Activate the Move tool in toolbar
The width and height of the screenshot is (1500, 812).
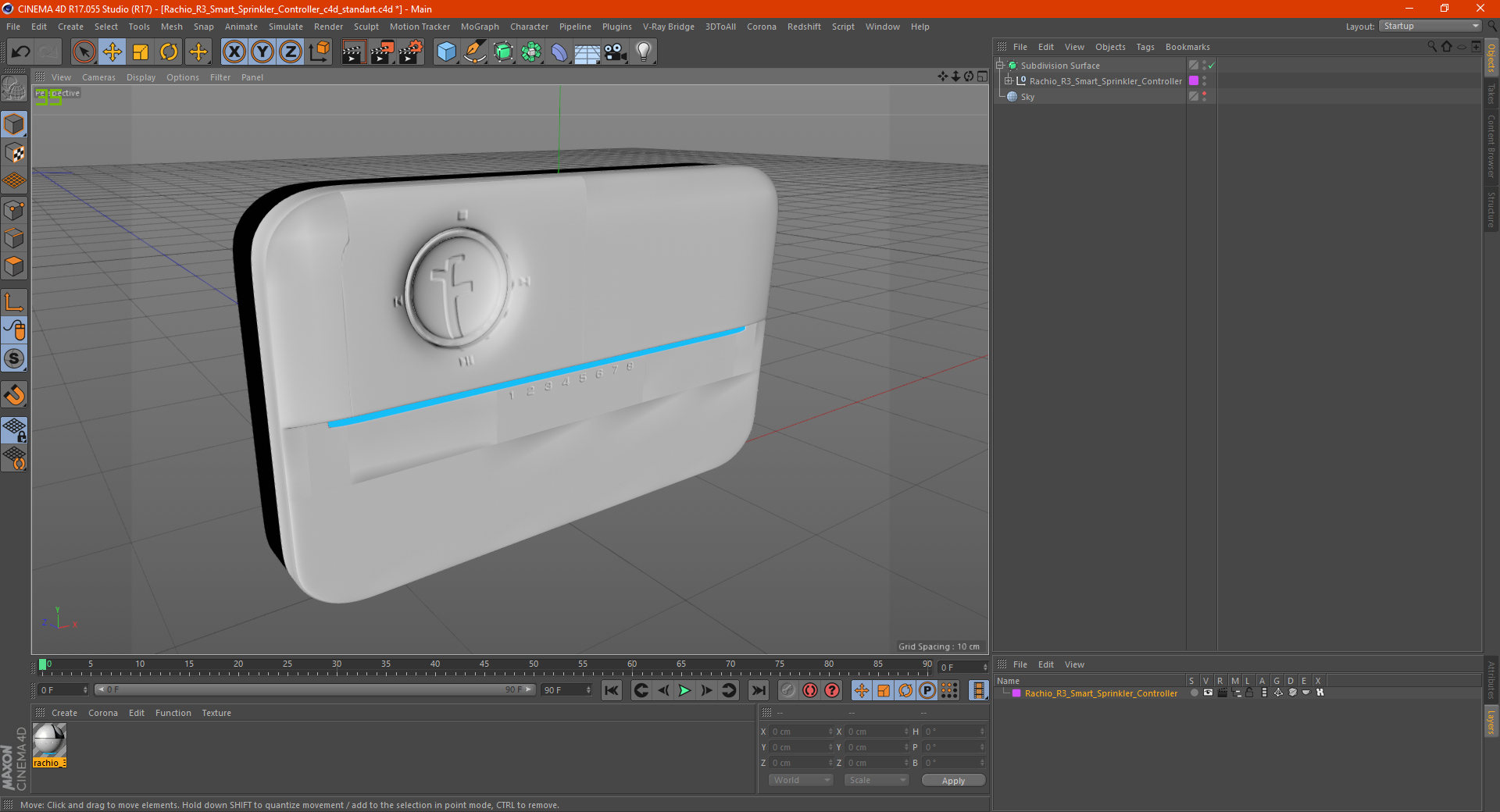[112, 52]
